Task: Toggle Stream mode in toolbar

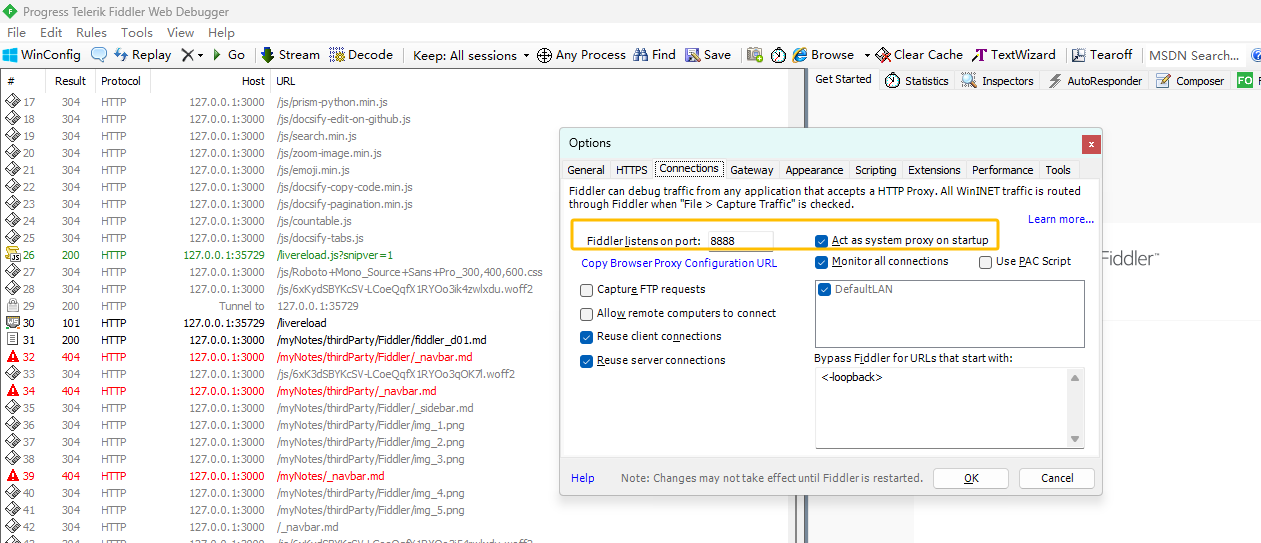Action: [290, 55]
